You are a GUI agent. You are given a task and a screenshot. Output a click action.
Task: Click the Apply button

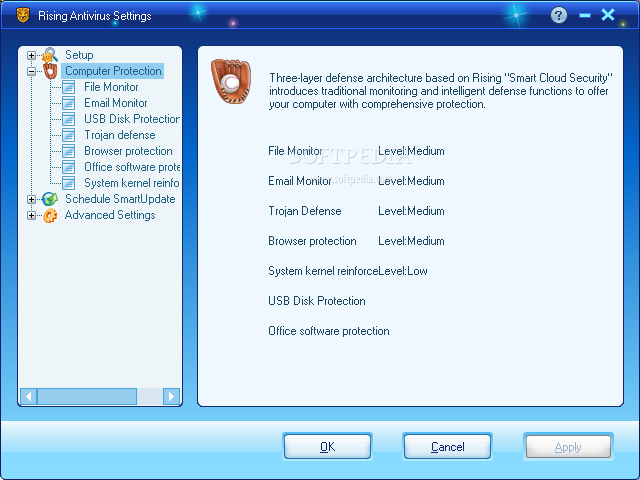tap(568, 447)
